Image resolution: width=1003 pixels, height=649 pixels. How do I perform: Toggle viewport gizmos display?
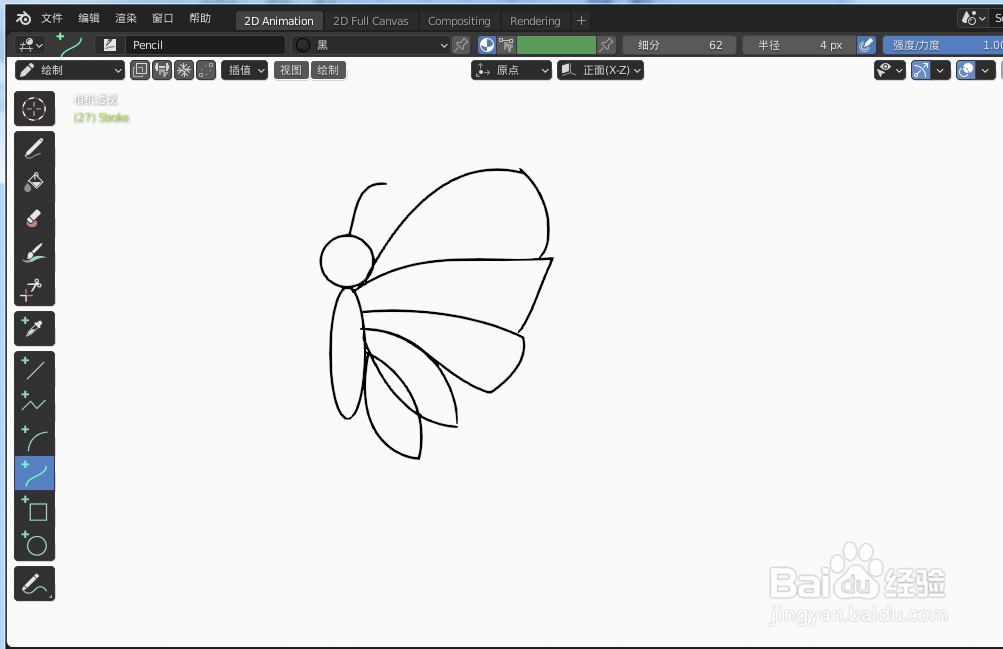pos(921,70)
